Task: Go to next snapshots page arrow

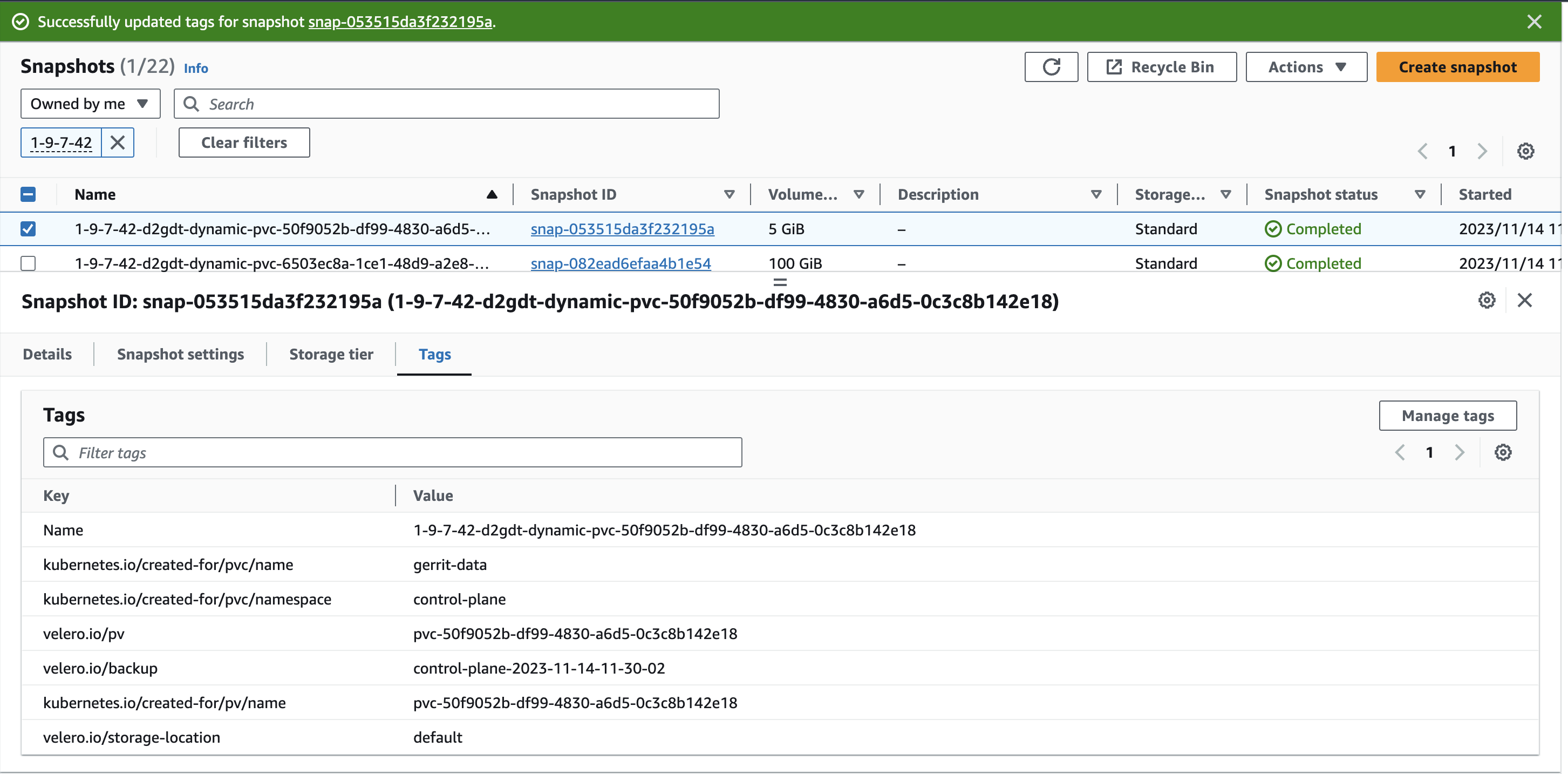Action: click(x=1482, y=151)
